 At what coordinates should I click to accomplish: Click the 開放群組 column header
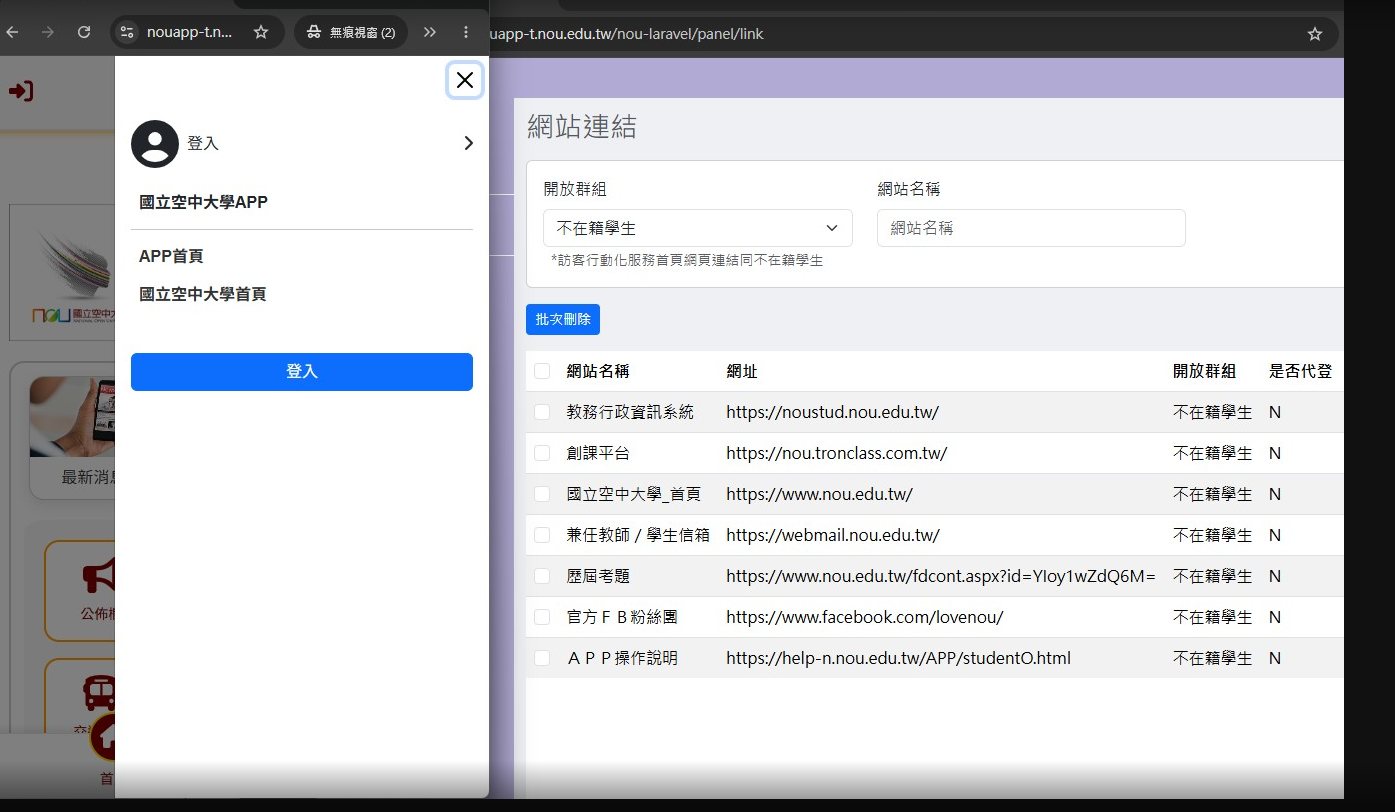coord(1205,371)
